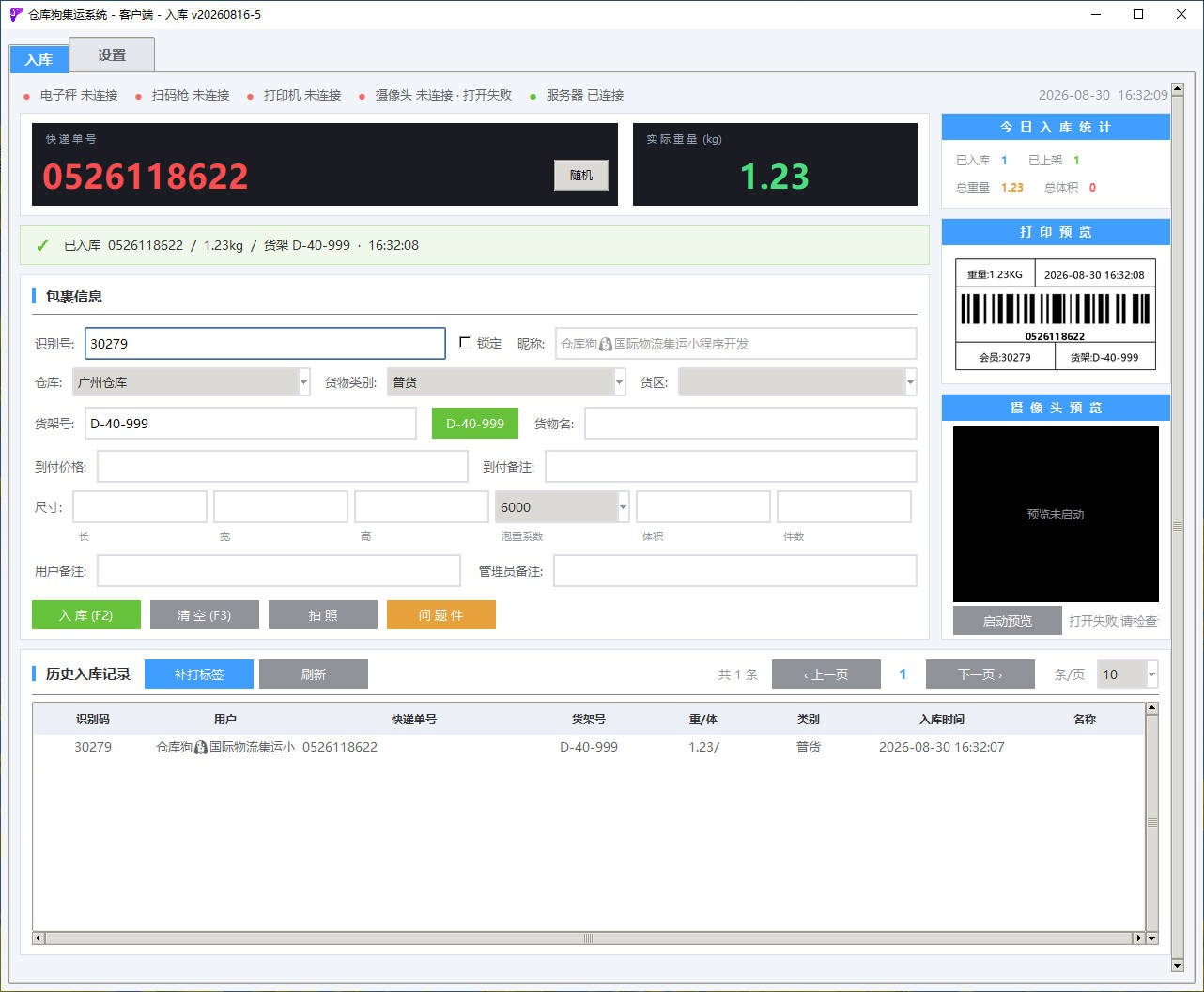Click the green success checkmark icon
1204x992 pixels.
point(42,245)
